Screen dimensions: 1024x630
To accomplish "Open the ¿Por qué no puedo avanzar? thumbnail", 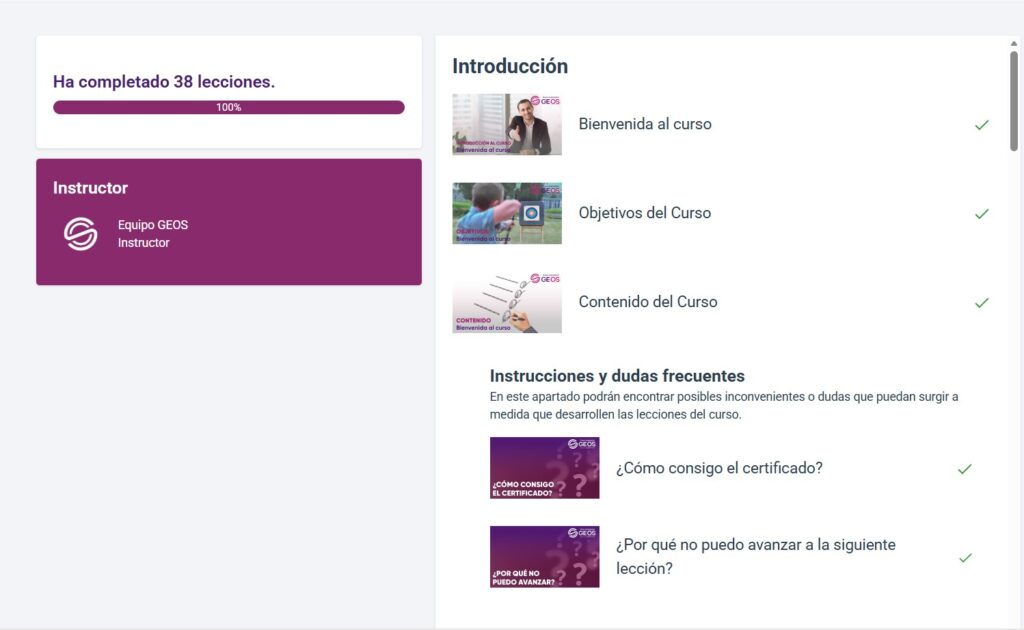I will 544,557.
